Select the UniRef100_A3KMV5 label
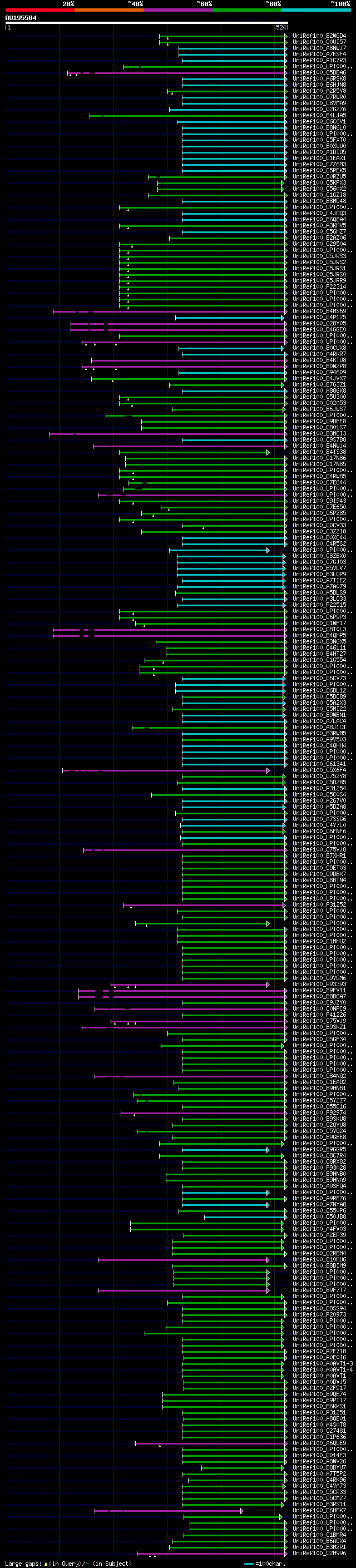Viewport: 356px width, 1568px height. 319,226
